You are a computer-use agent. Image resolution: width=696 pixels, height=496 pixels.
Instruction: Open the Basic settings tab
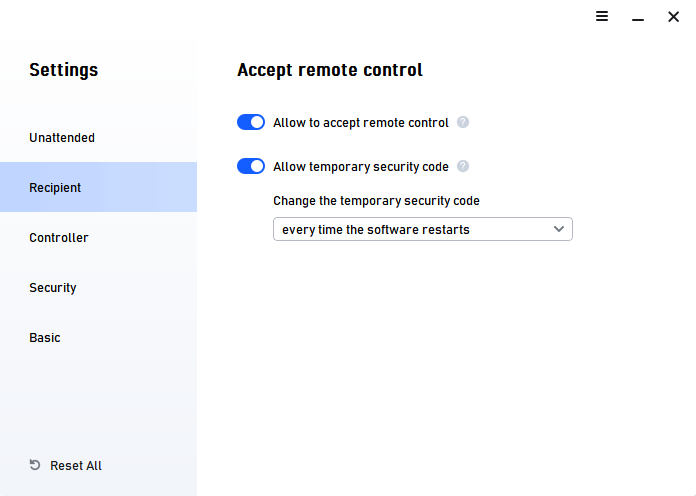pyautogui.click(x=45, y=338)
